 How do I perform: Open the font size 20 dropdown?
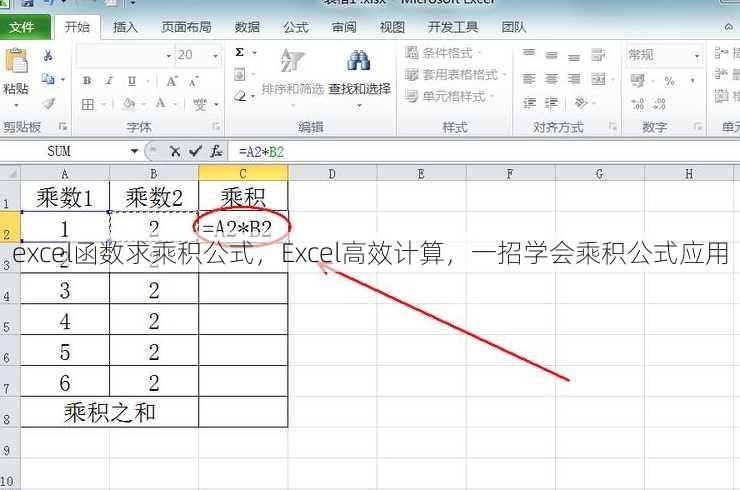coord(215,56)
